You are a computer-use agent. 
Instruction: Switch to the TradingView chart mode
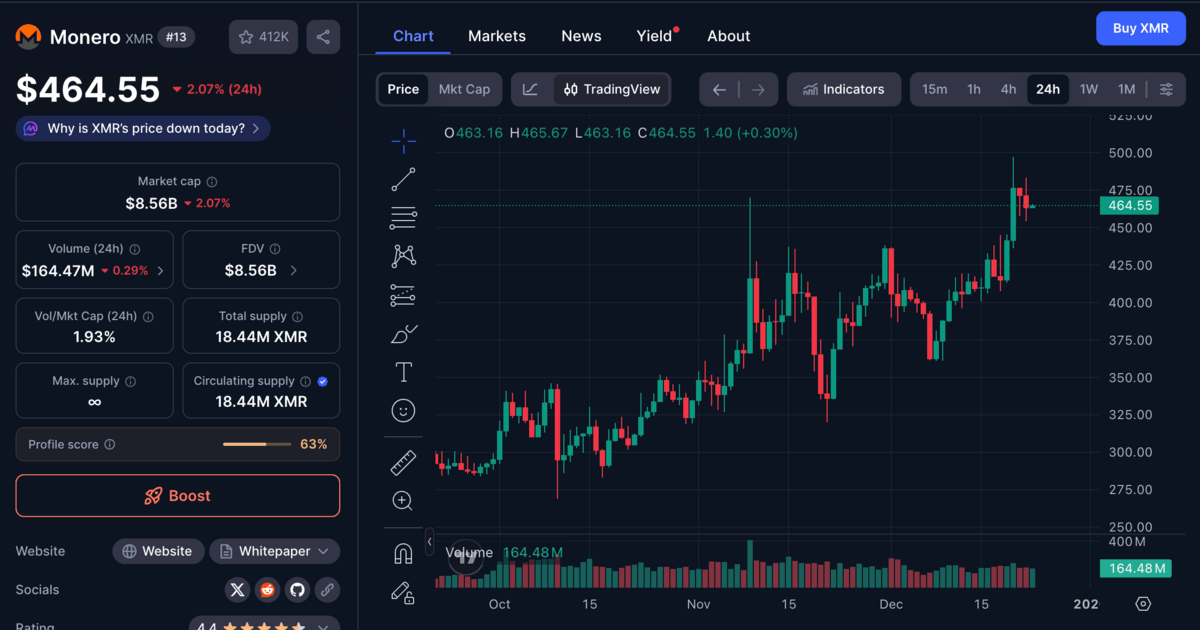(612, 89)
